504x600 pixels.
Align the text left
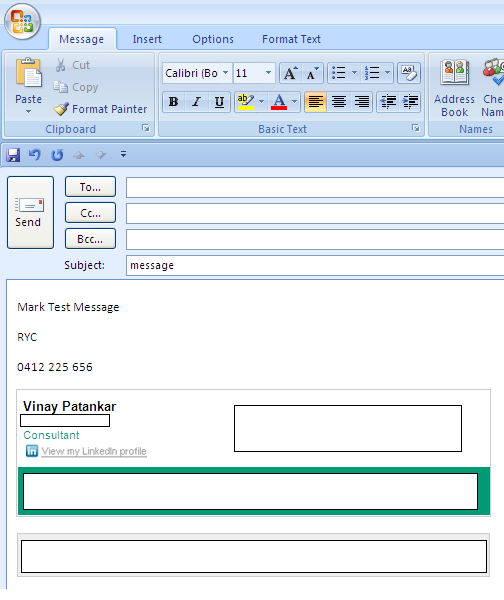[315, 102]
